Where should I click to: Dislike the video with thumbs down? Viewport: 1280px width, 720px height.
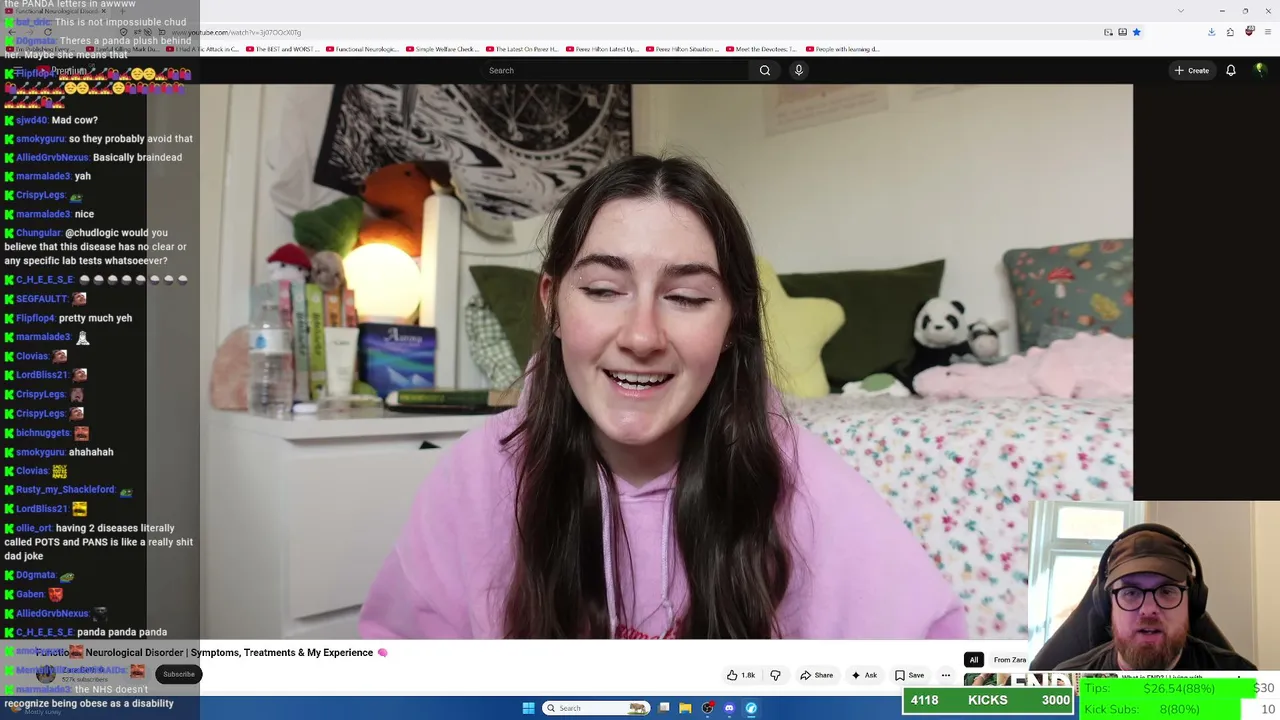coord(775,675)
